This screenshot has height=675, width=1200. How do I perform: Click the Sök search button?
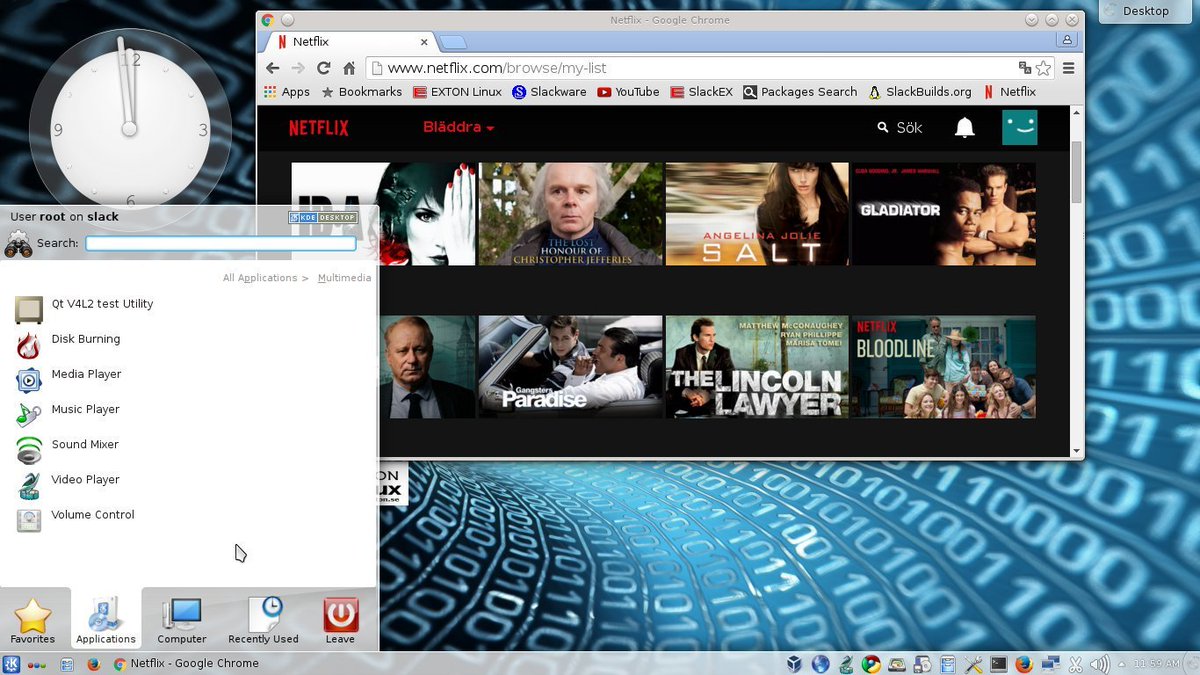[x=899, y=128]
